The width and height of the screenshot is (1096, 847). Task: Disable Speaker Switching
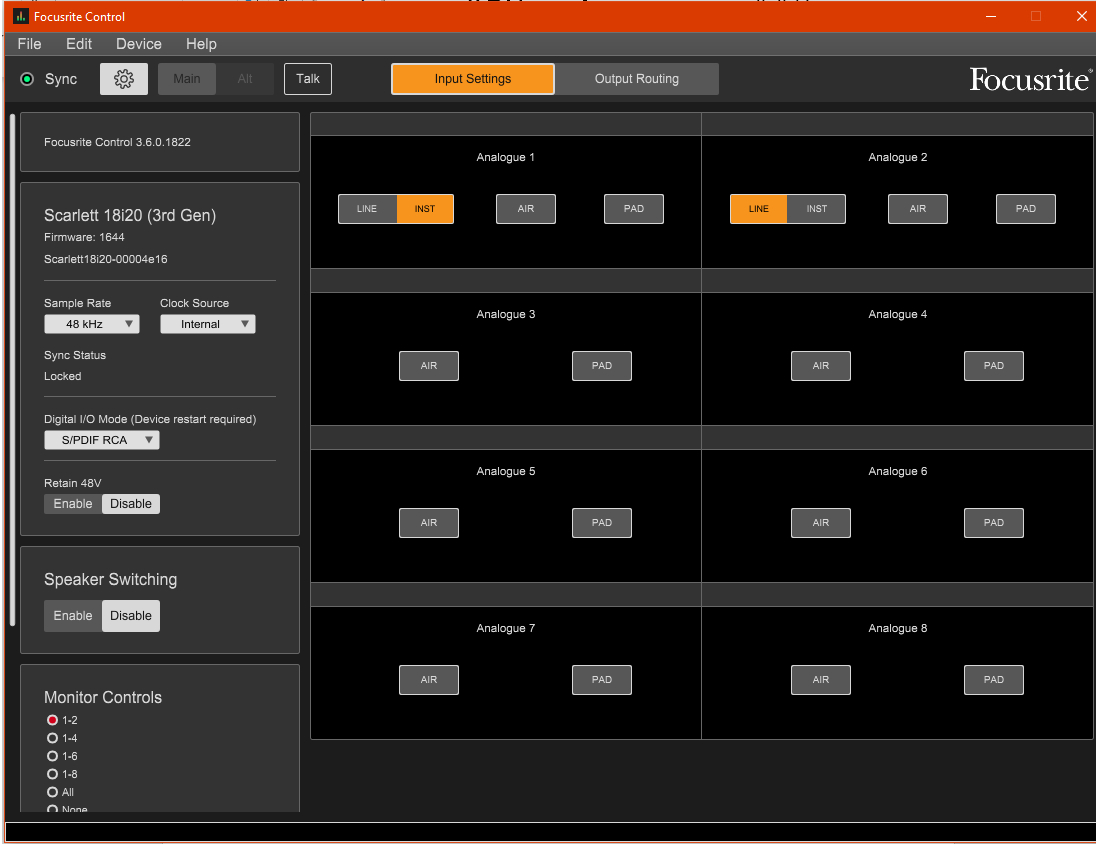(131, 616)
